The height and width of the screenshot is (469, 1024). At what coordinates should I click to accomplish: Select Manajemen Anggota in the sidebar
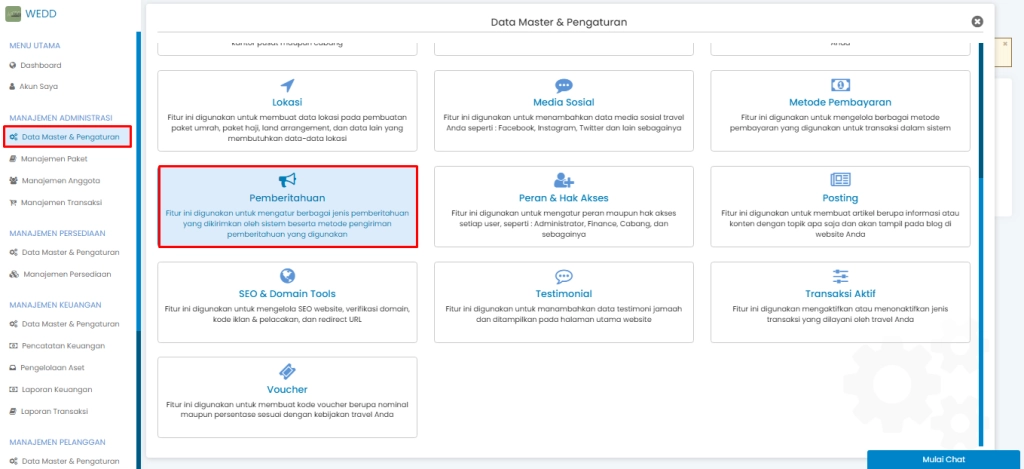tap(59, 180)
